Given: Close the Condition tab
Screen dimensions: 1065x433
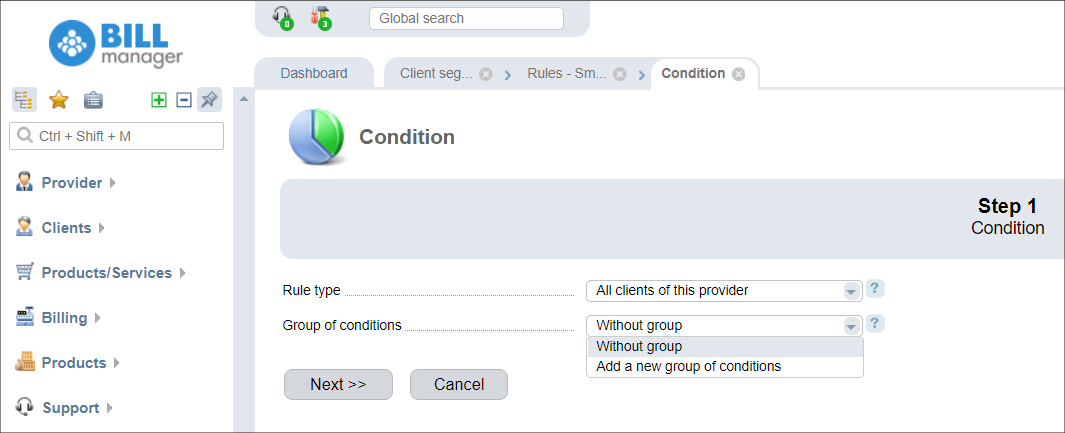Looking at the screenshot, I should (x=738, y=74).
